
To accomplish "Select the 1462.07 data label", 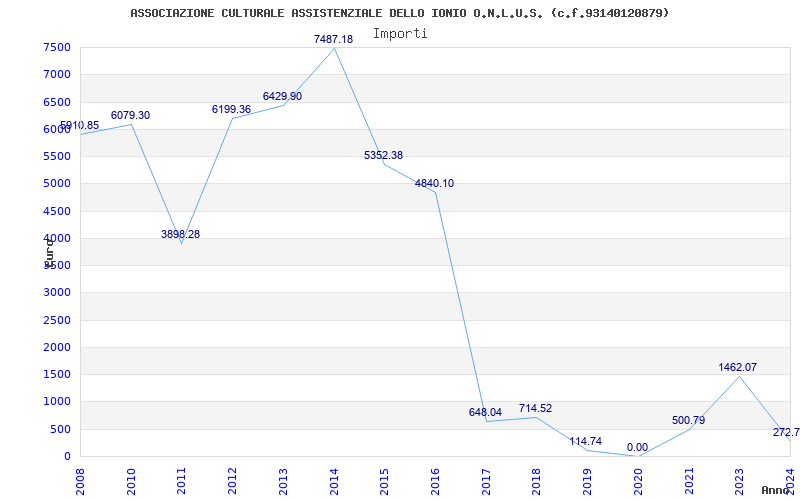I will [738, 367].
